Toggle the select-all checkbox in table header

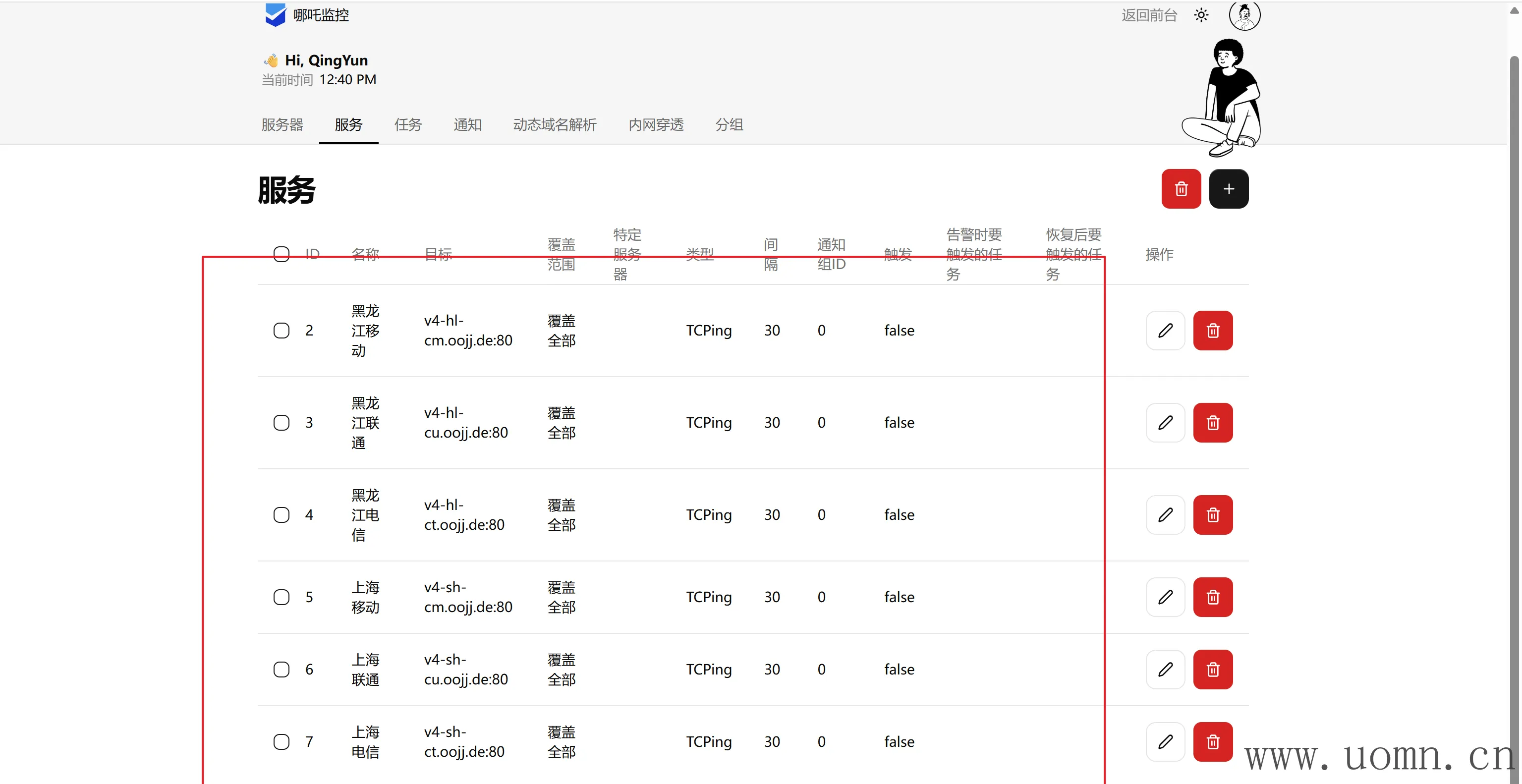(x=281, y=254)
